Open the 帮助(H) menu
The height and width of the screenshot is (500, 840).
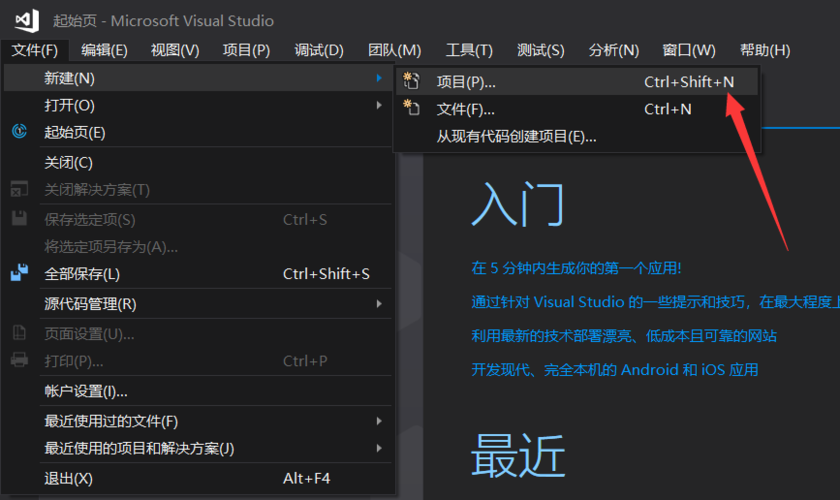765,50
